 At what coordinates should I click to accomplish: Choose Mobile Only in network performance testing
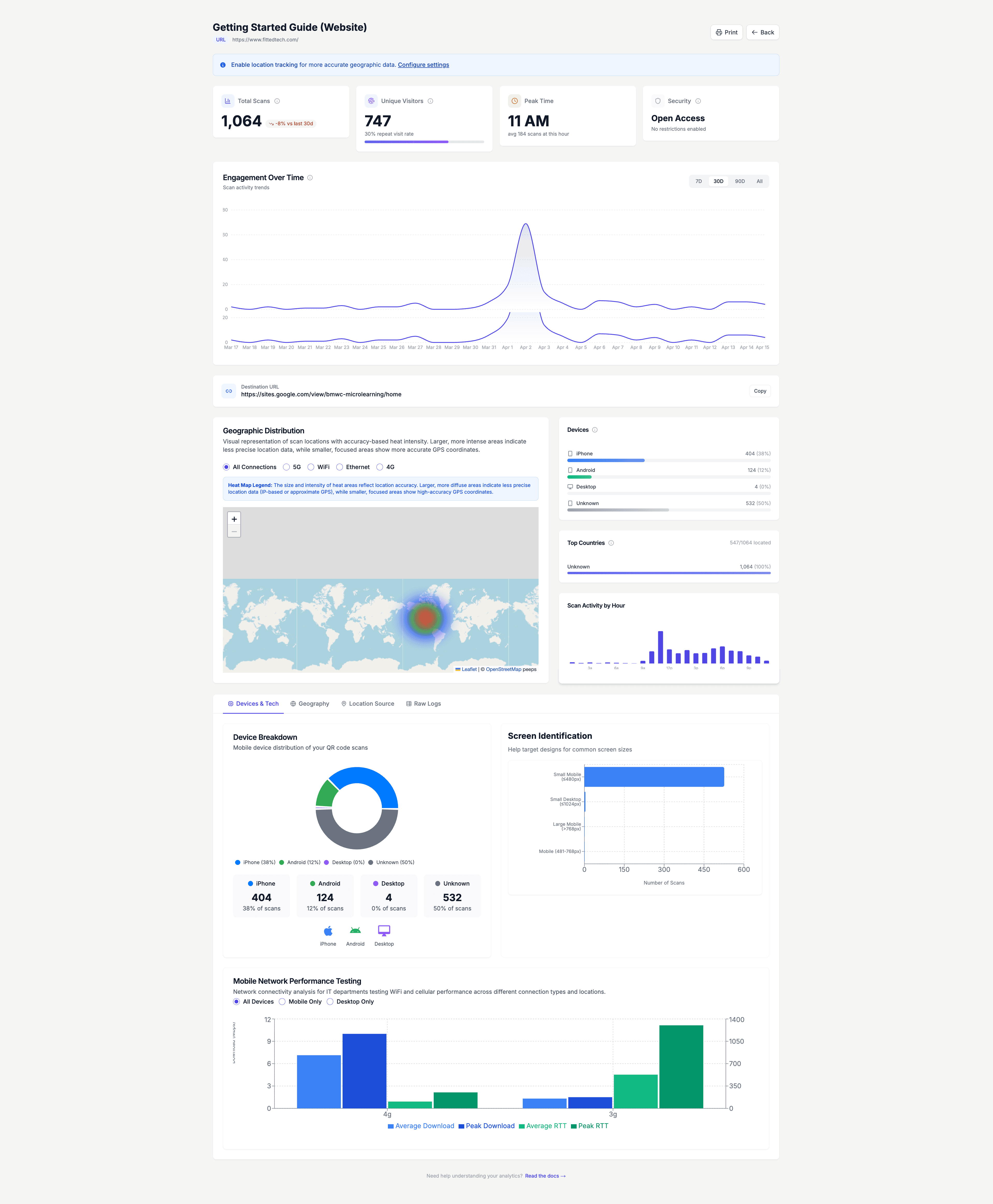(x=282, y=1002)
